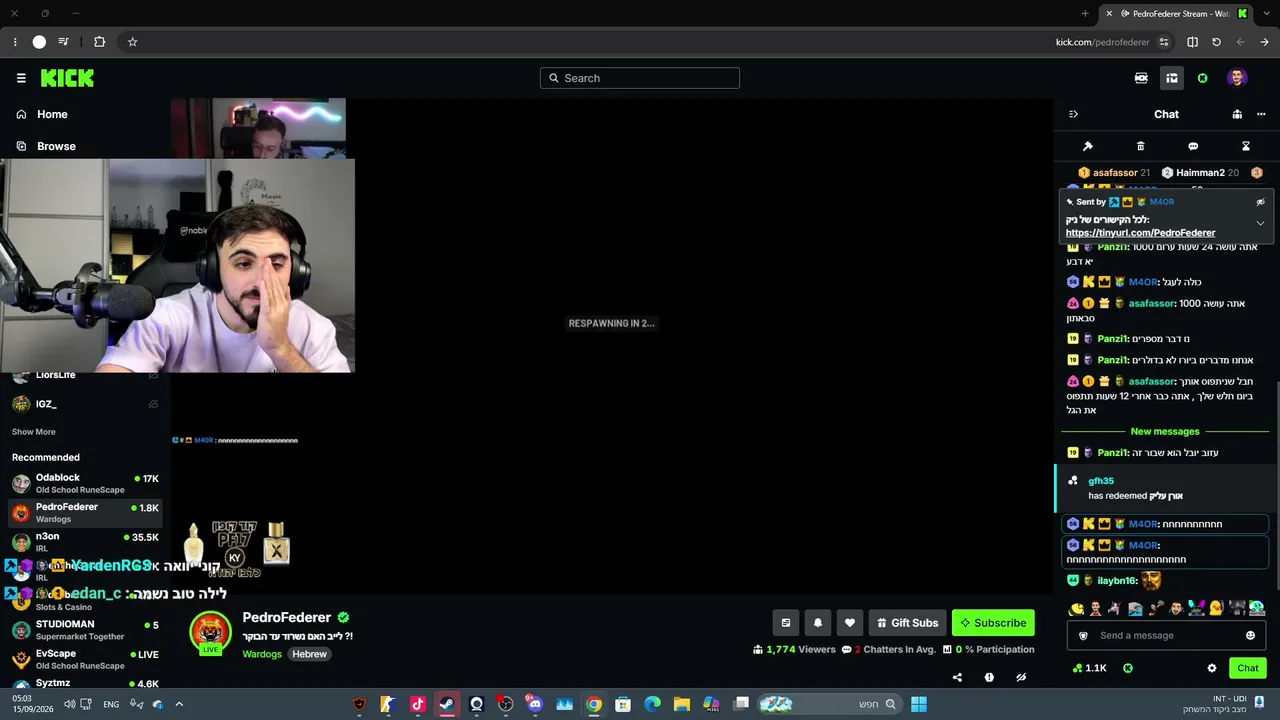Show hidden system tray icons
Viewport: 1280px width, 720px height.
tap(179, 704)
